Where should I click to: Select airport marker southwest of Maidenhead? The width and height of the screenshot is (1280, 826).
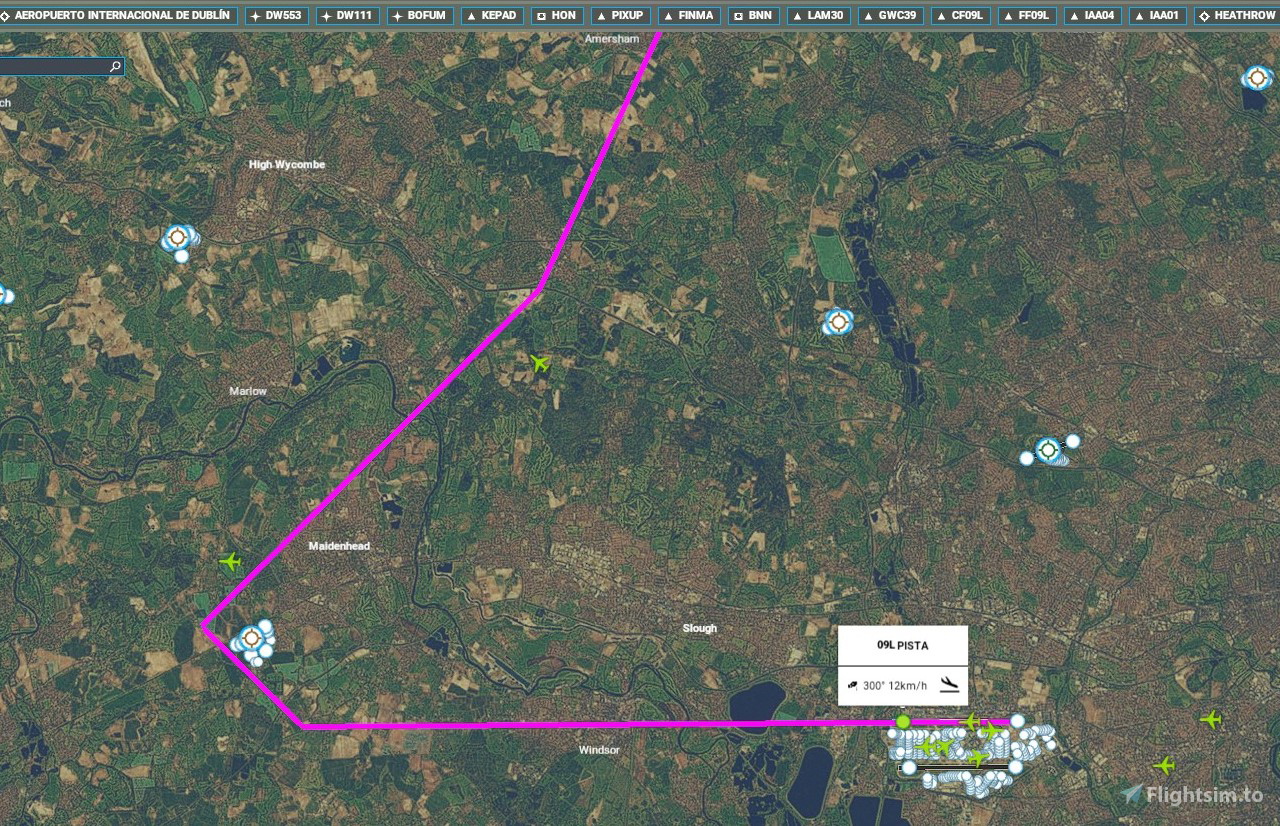[251, 637]
